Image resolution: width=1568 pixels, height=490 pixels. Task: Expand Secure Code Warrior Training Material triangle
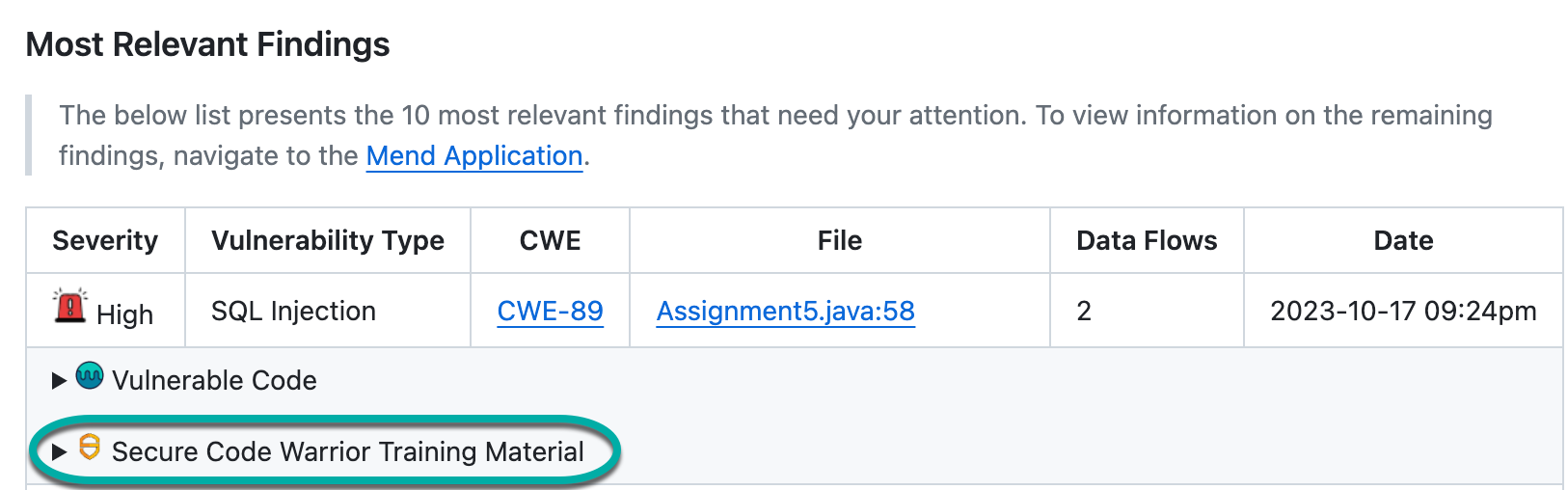59,451
